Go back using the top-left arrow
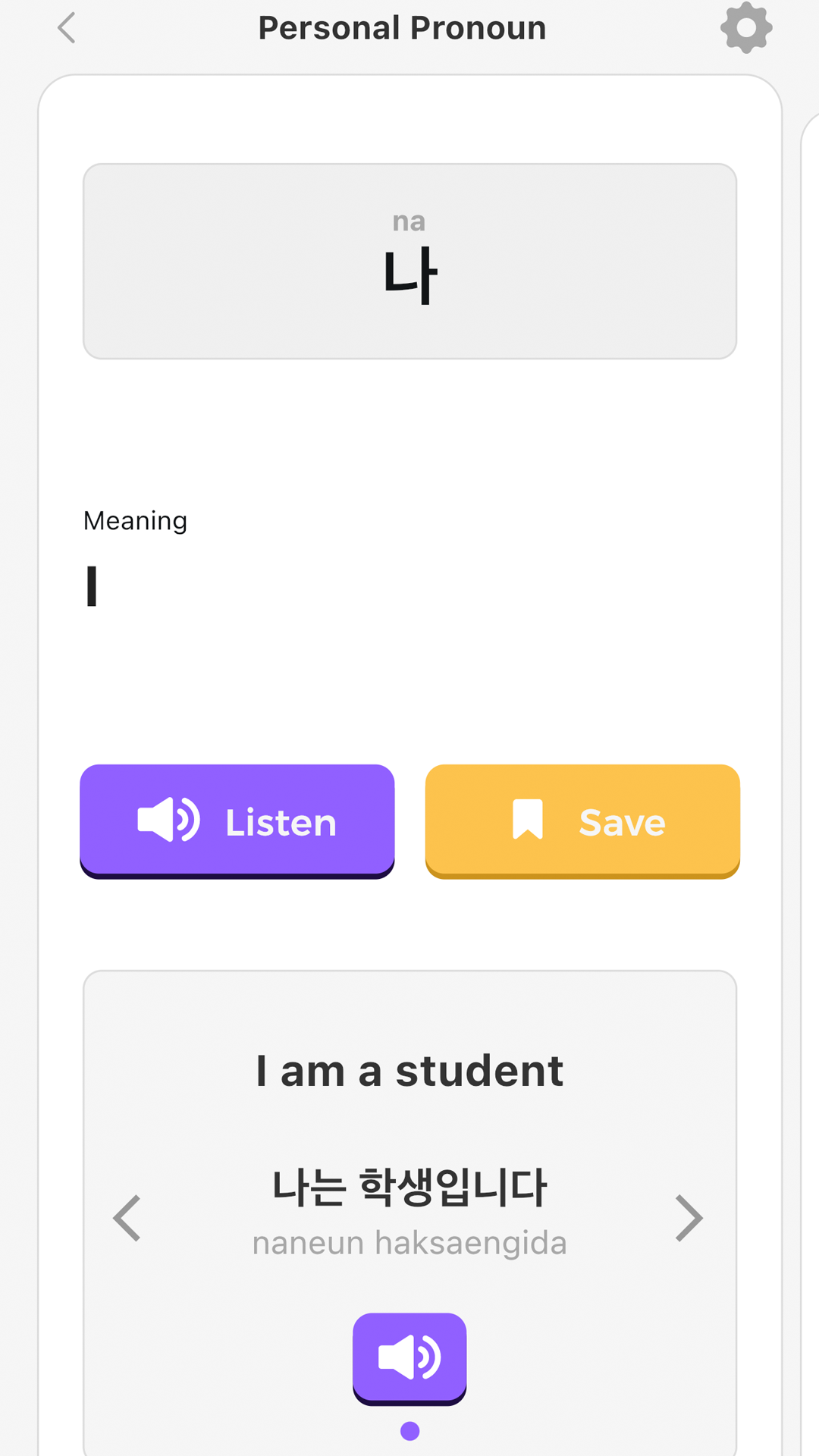 (67, 28)
